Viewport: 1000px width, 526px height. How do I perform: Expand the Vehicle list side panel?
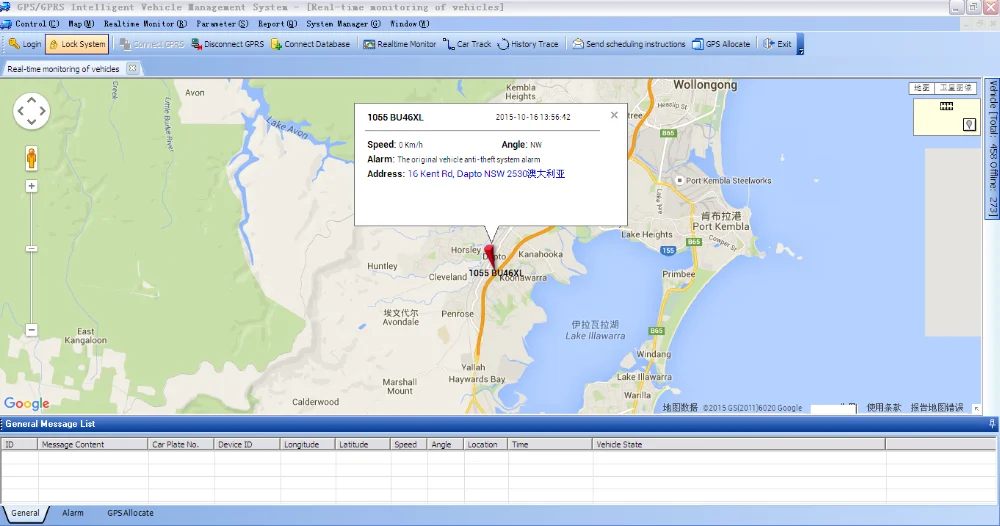(x=992, y=148)
